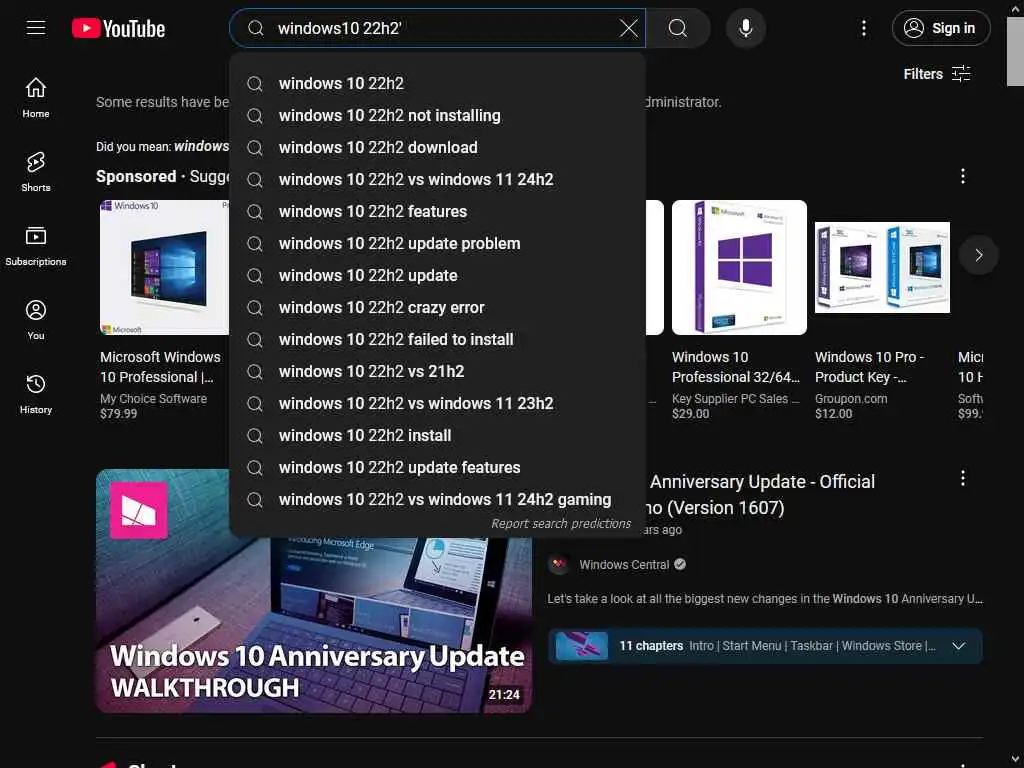Open the settings three-dot menu near Sign in
This screenshot has height=768, width=1024.
pos(863,28)
